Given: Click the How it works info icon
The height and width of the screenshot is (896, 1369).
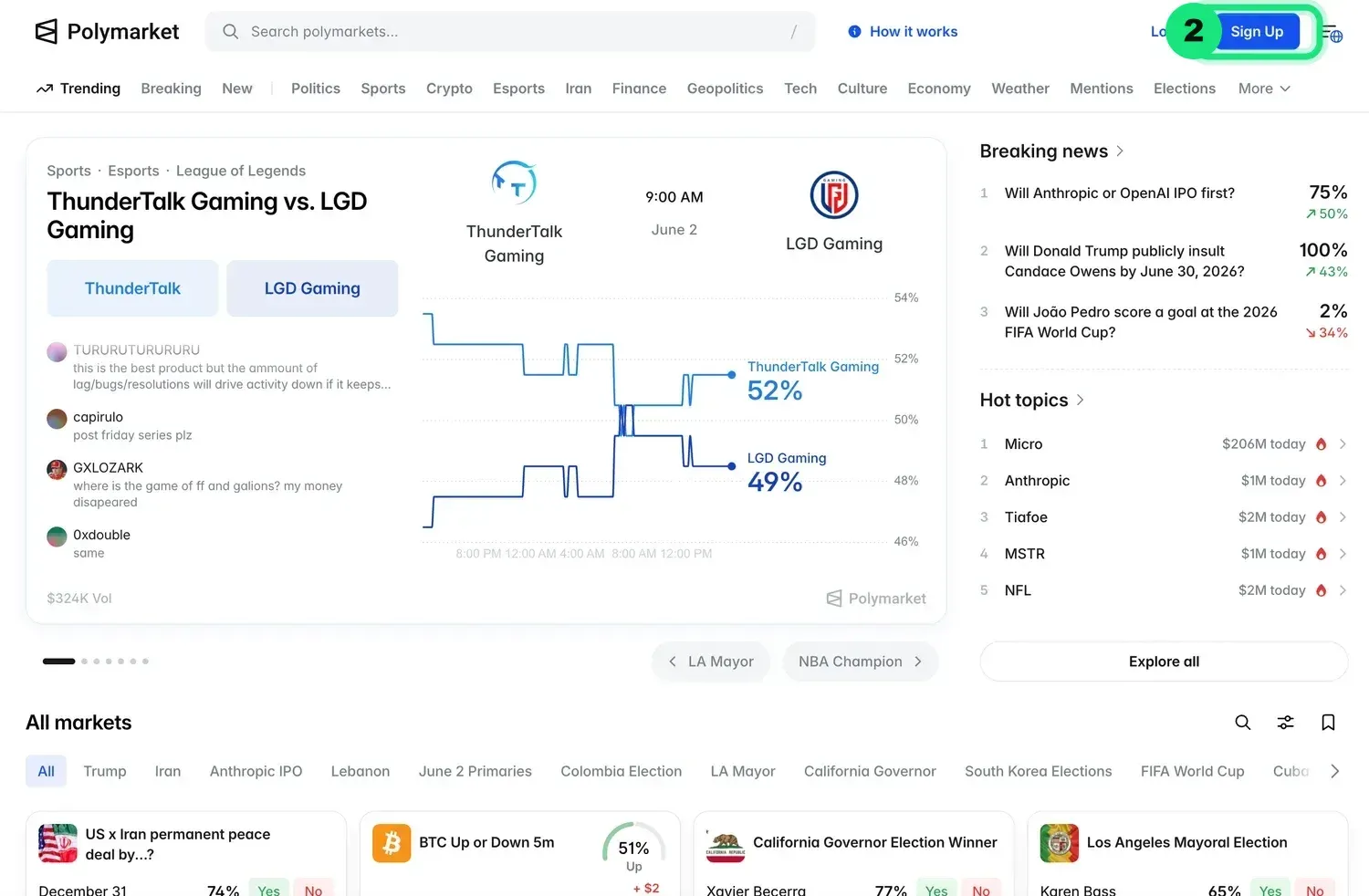Looking at the screenshot, I should 854,32.
